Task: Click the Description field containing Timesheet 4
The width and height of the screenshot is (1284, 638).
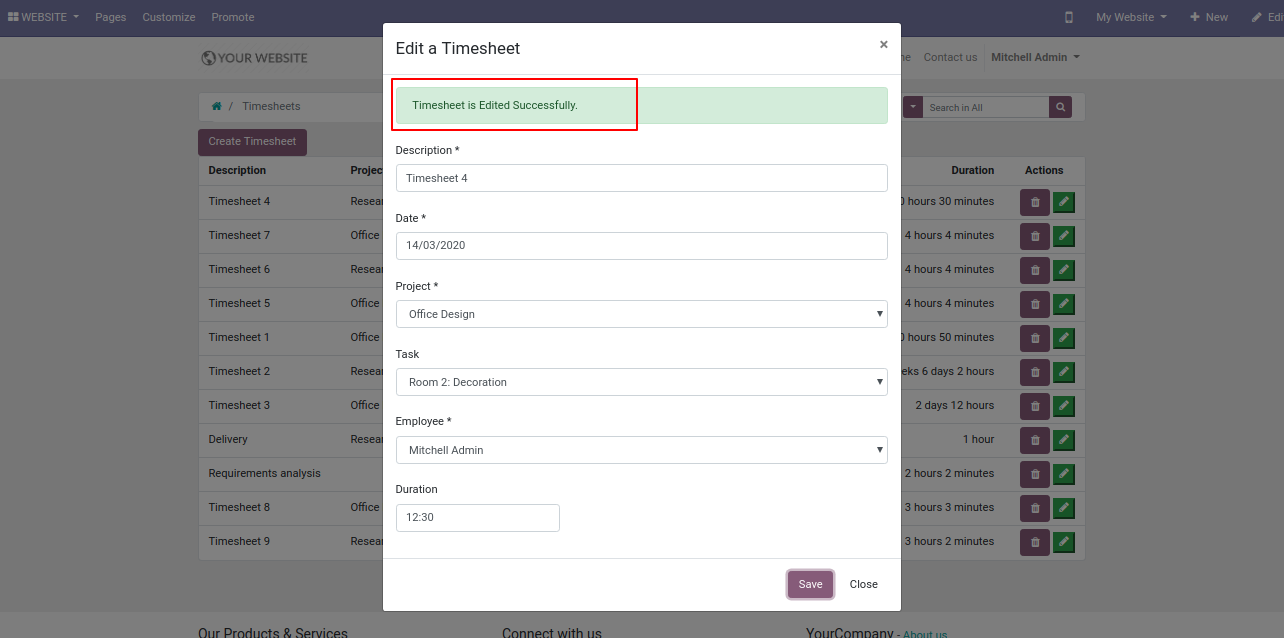Action: click(x=641, y=178)
